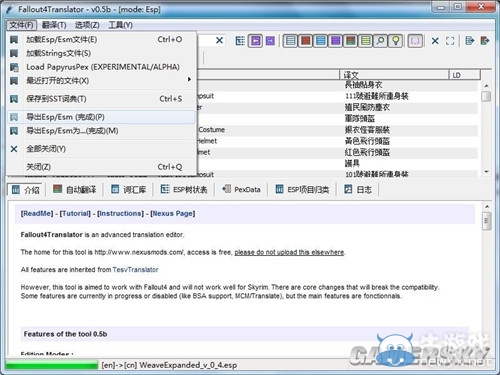
Task: Click the string list scrollbar up arrow
Action: [x=487, y=86]
